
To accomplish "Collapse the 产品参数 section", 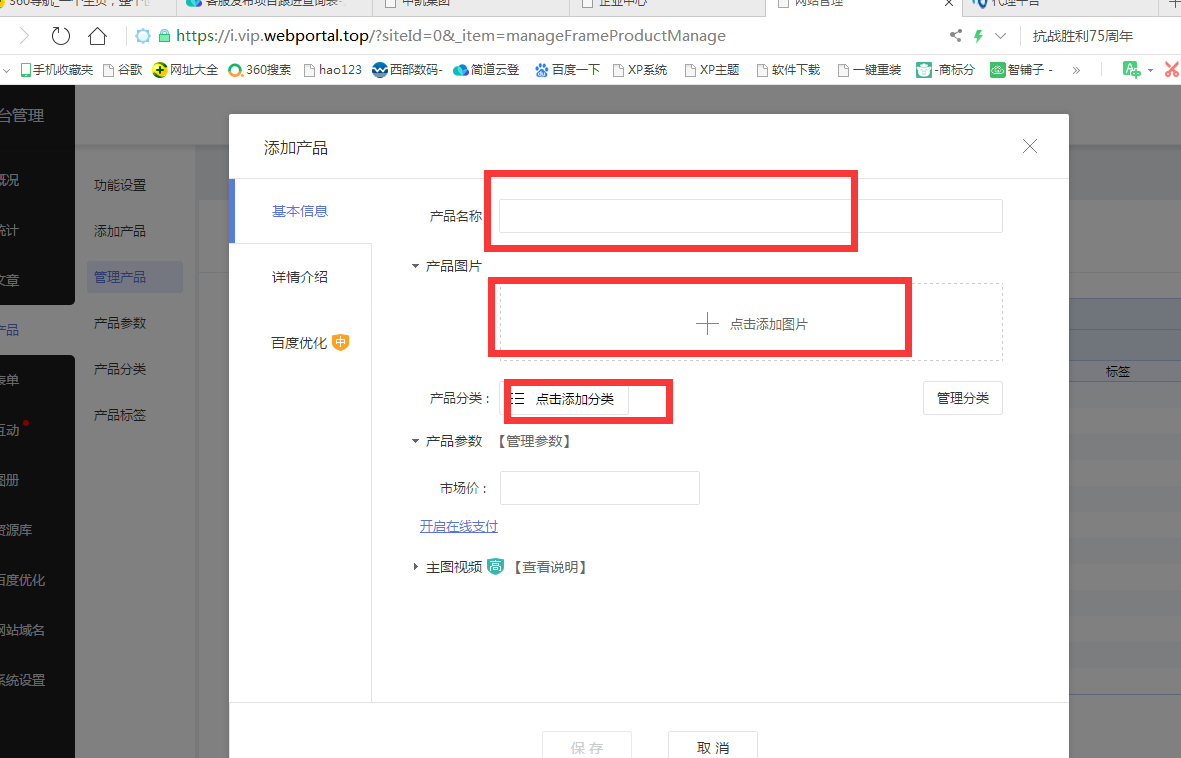I will click(416, 441).
